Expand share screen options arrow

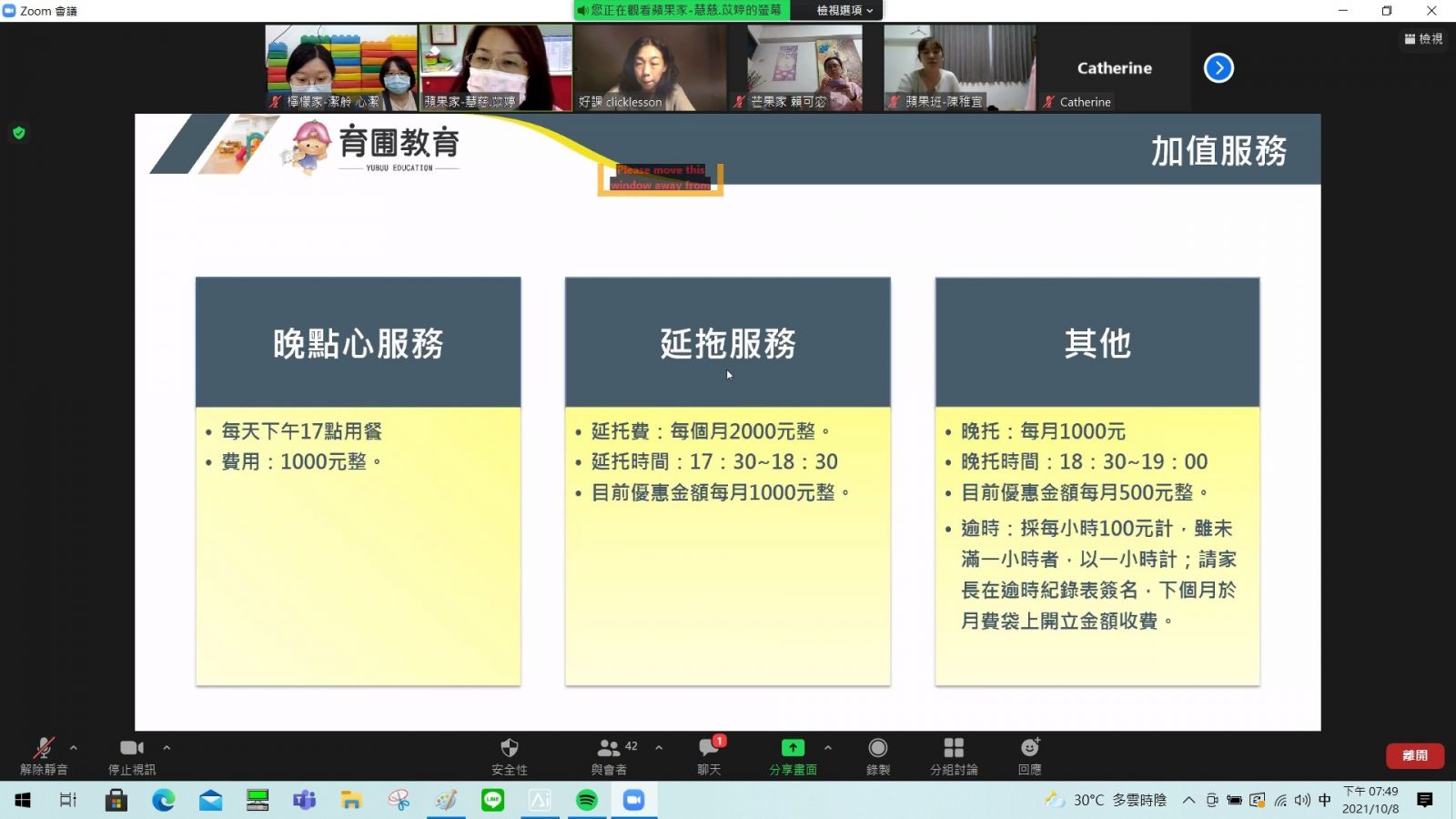(x=828, y=748)
